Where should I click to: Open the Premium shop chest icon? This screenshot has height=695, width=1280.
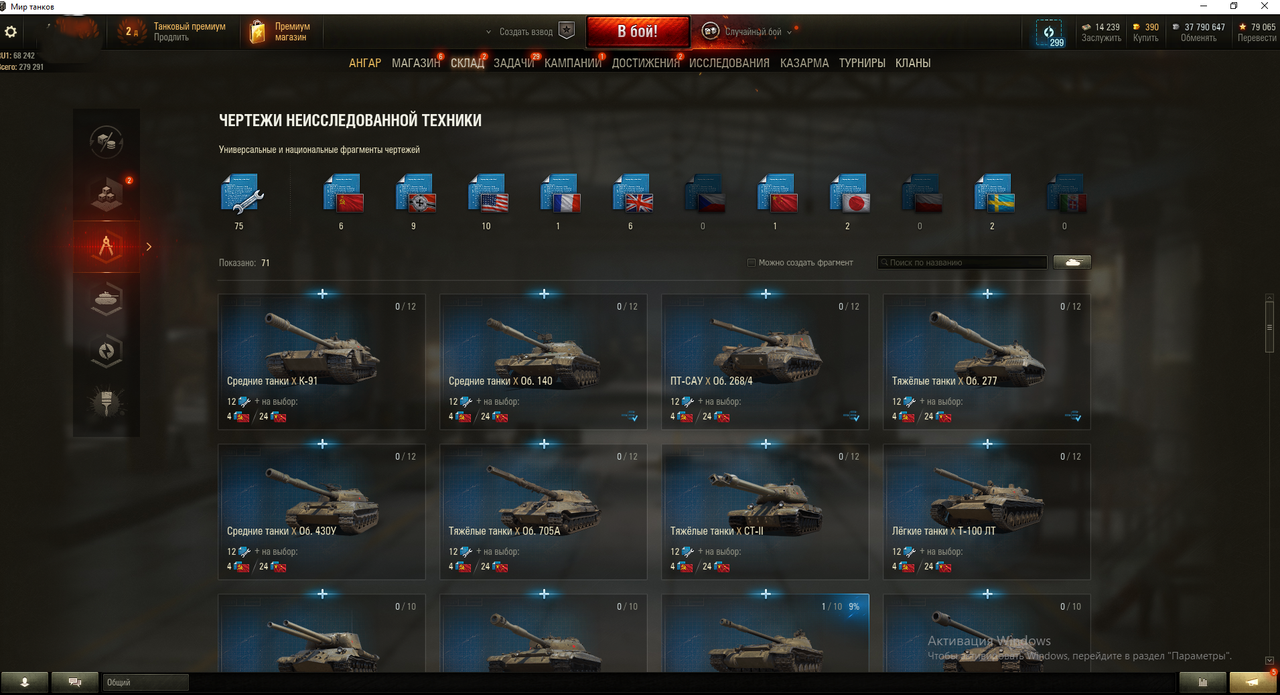(257, 32)
